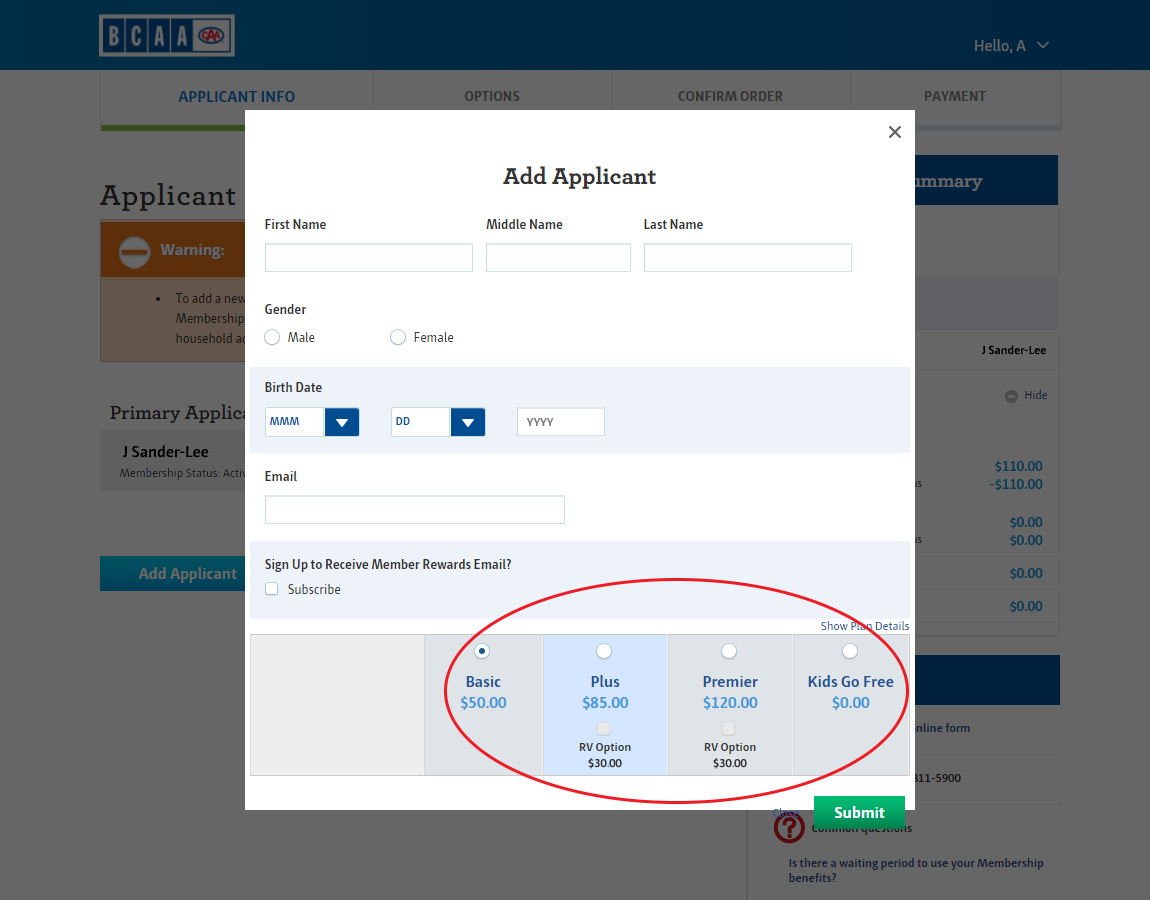Open the birth month MMM dropdown
The width and height of the screenshot is (1150, 900).
pyautogui.click(x=341, y=422)
